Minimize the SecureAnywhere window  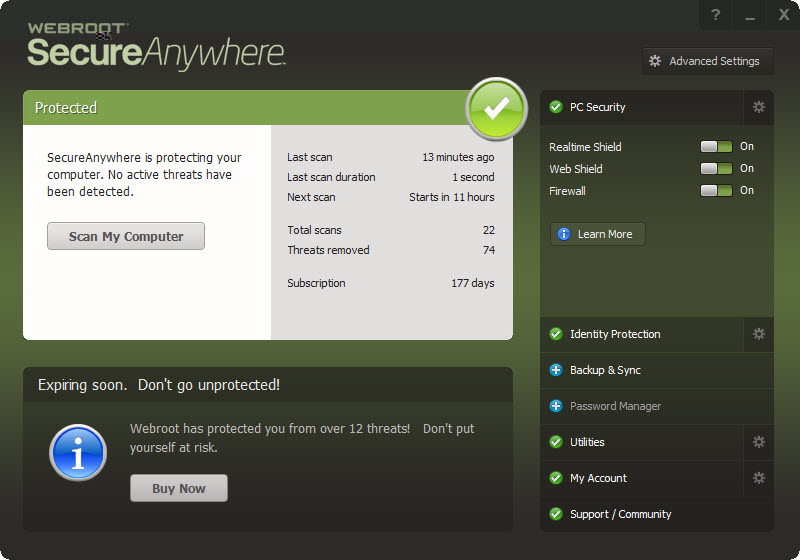749,15
